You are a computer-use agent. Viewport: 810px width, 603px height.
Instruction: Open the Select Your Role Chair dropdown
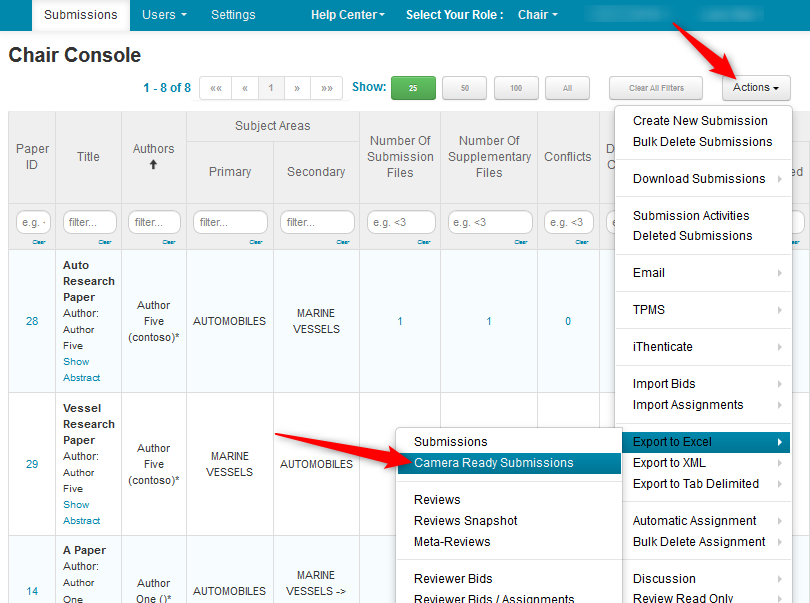click(x=538, y=15)
